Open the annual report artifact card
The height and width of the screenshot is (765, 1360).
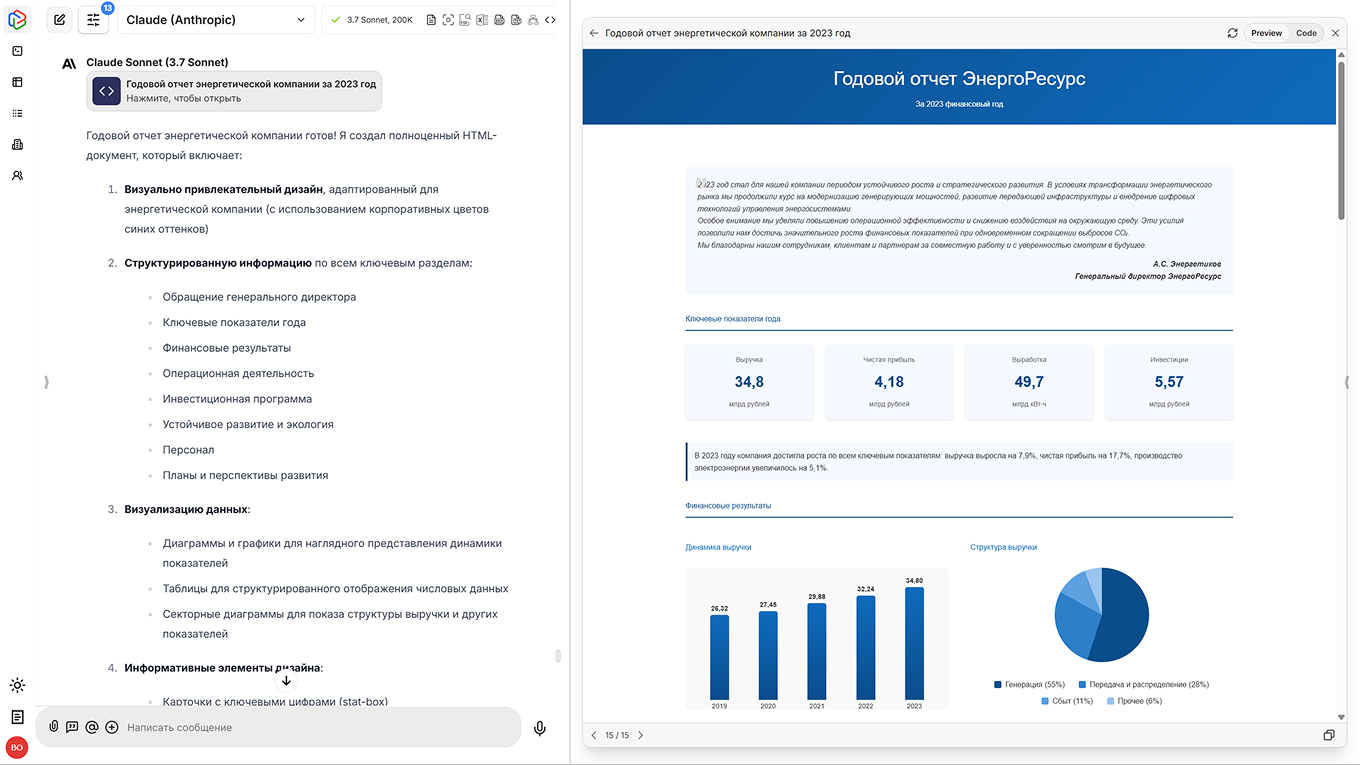(234, 91)
